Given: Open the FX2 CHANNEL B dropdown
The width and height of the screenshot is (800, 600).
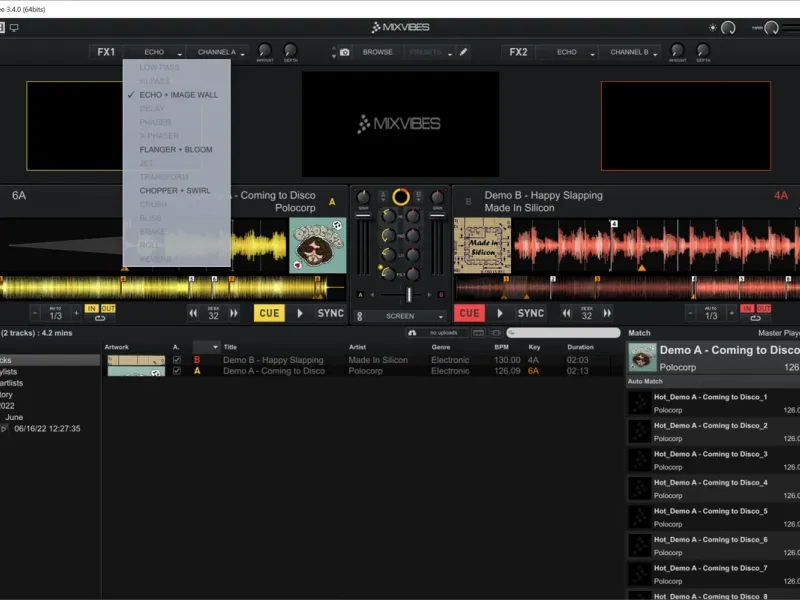Looking at the screenshot, I should coord(630,52).
